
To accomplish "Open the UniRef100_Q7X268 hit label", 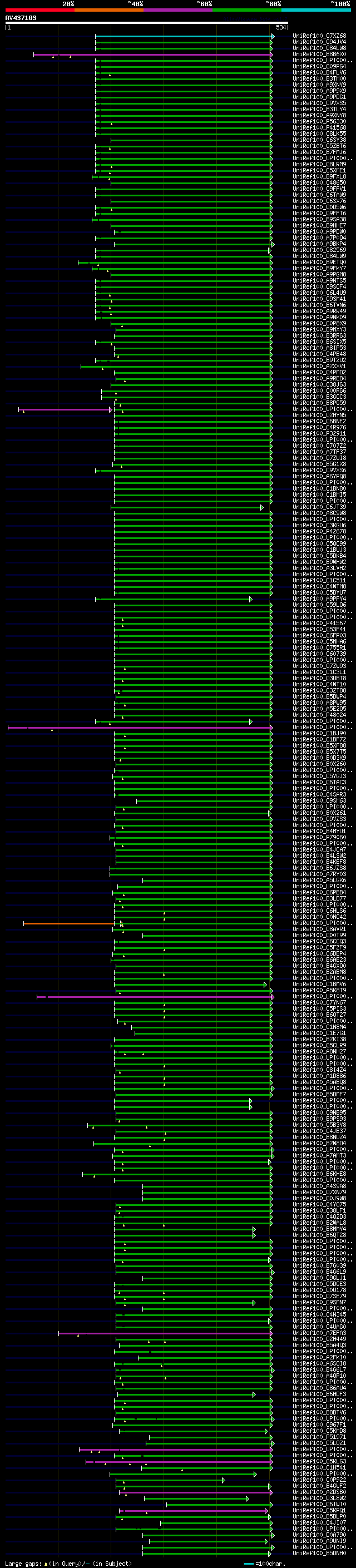I will pos(319,37).
